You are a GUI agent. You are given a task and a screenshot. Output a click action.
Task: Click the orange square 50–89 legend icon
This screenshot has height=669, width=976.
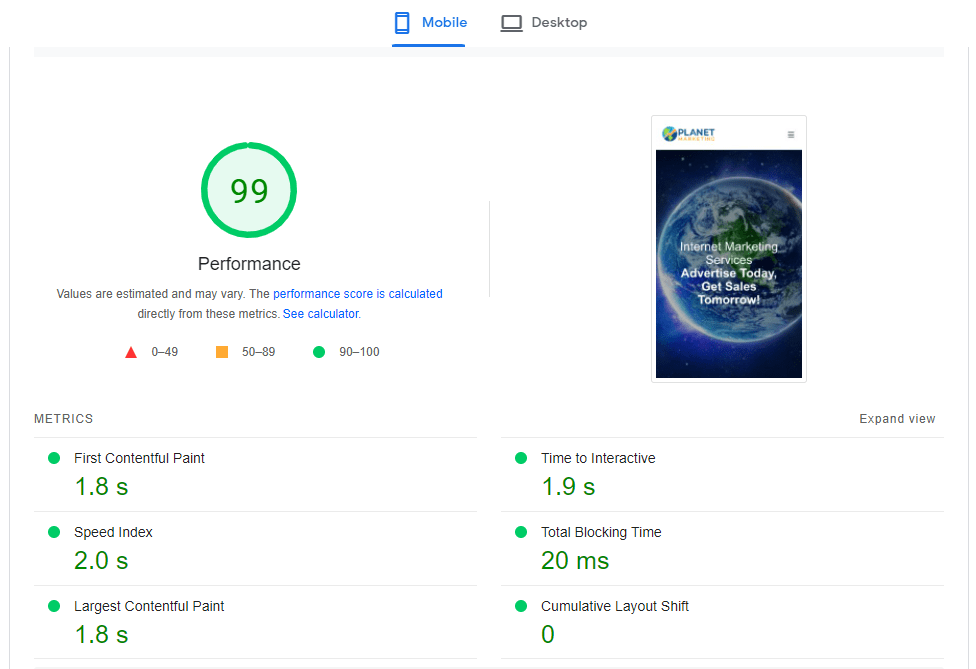click(x=222, y=352)
